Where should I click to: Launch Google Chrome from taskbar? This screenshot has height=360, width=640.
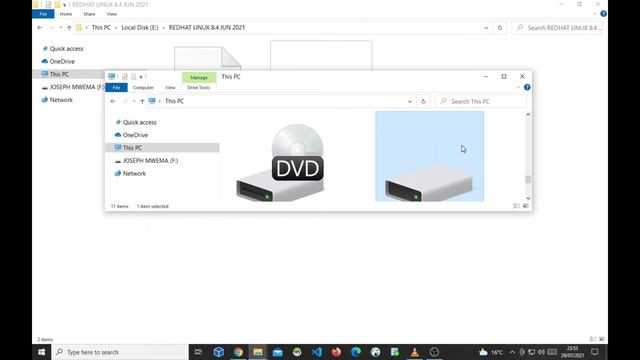(238, 352)
